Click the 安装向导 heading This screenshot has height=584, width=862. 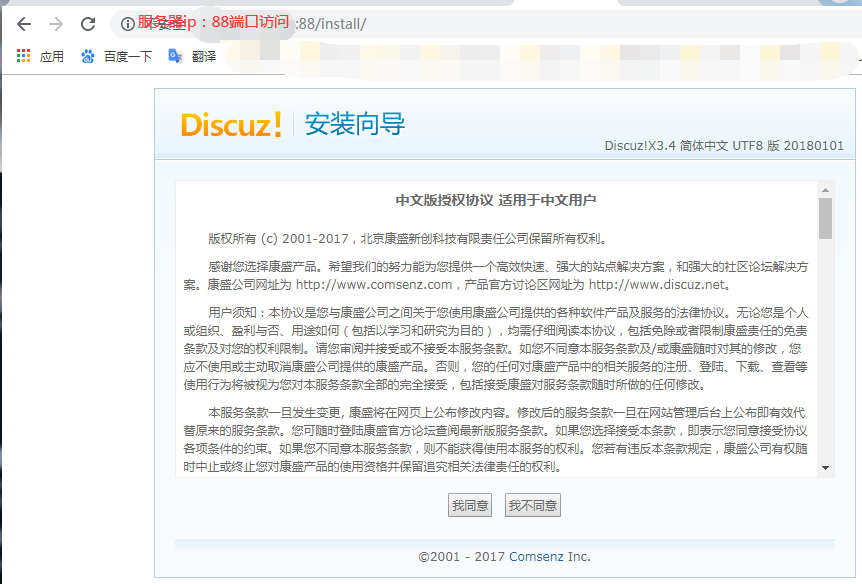point(355,124)
